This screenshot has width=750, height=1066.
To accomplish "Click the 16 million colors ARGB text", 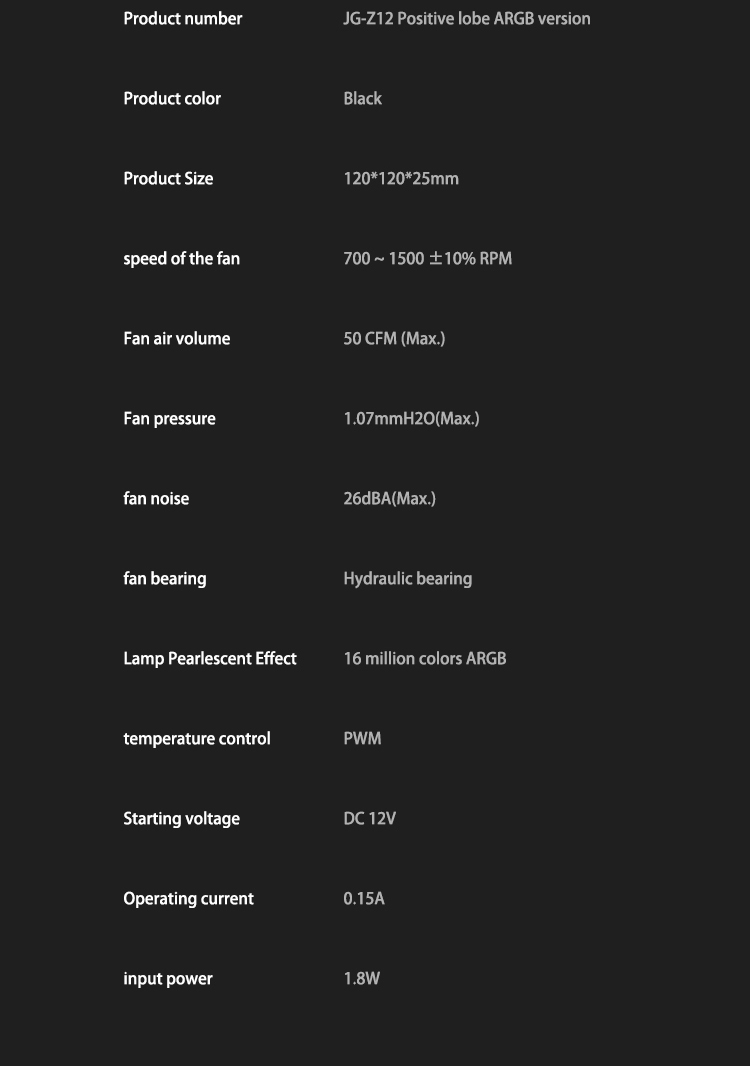I will tap(424, 659).
